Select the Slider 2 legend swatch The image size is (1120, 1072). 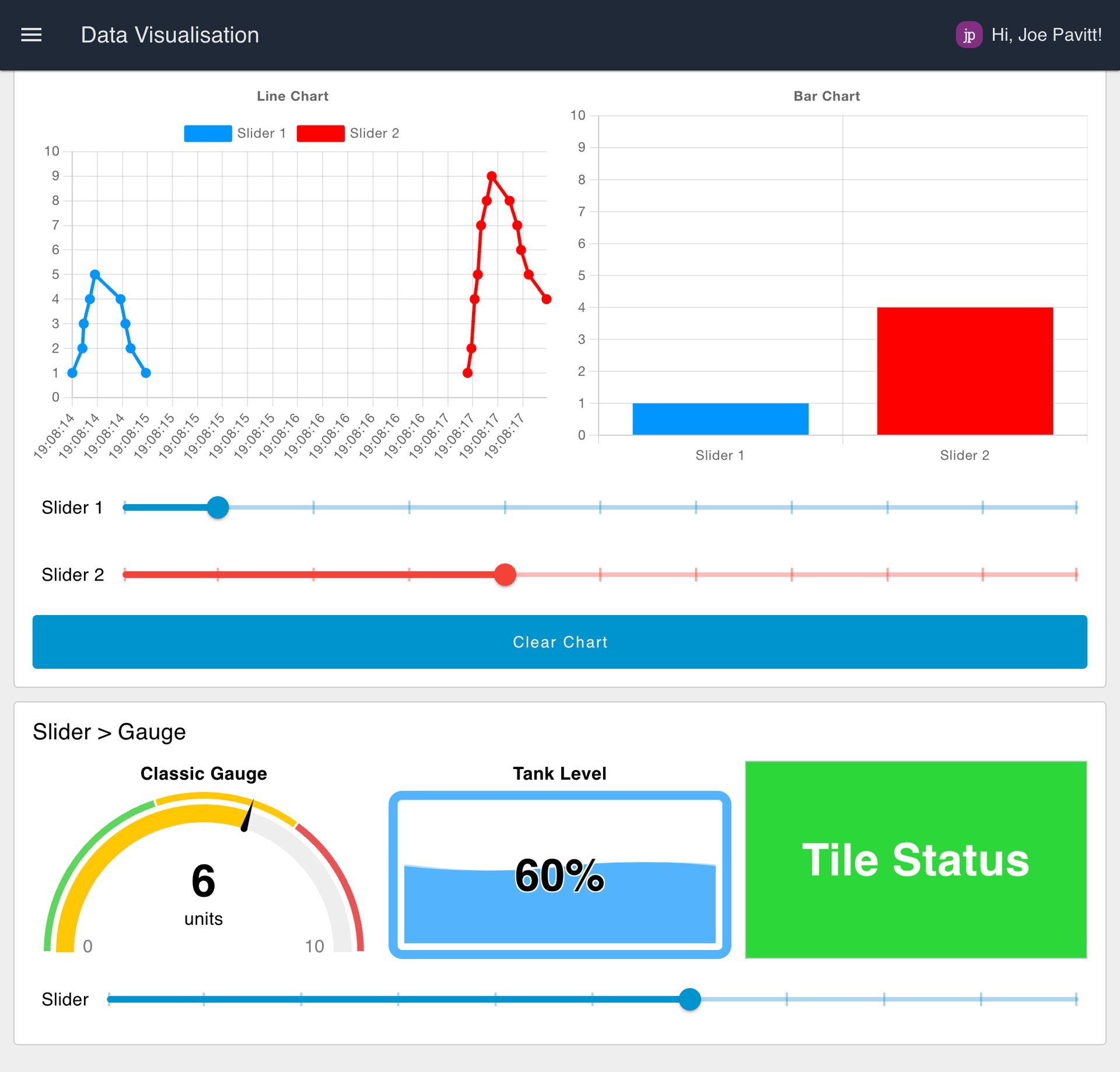pyautogui.click(x=320, y=133)
